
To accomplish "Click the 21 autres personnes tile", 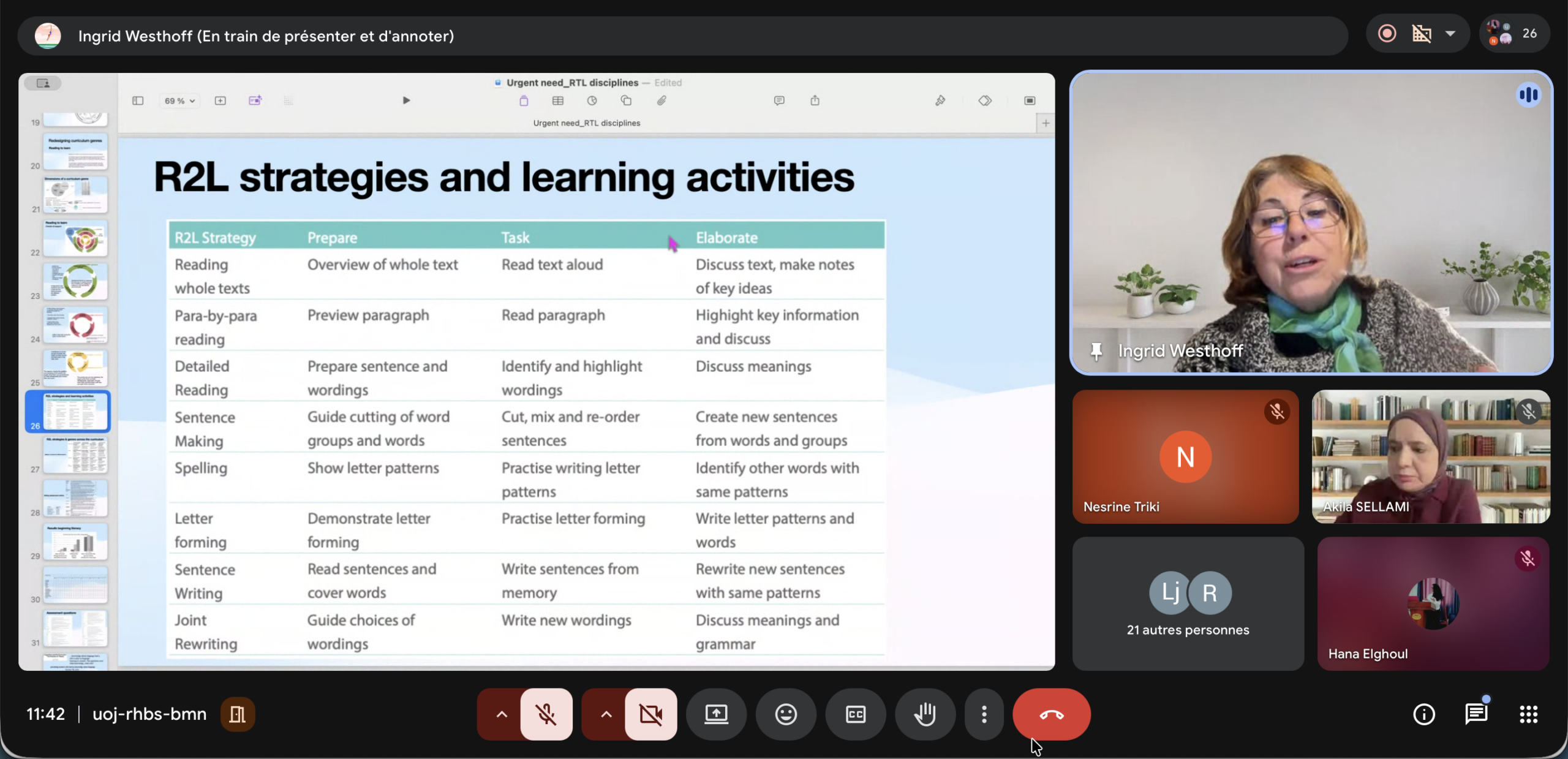I will pos(1188,603).
